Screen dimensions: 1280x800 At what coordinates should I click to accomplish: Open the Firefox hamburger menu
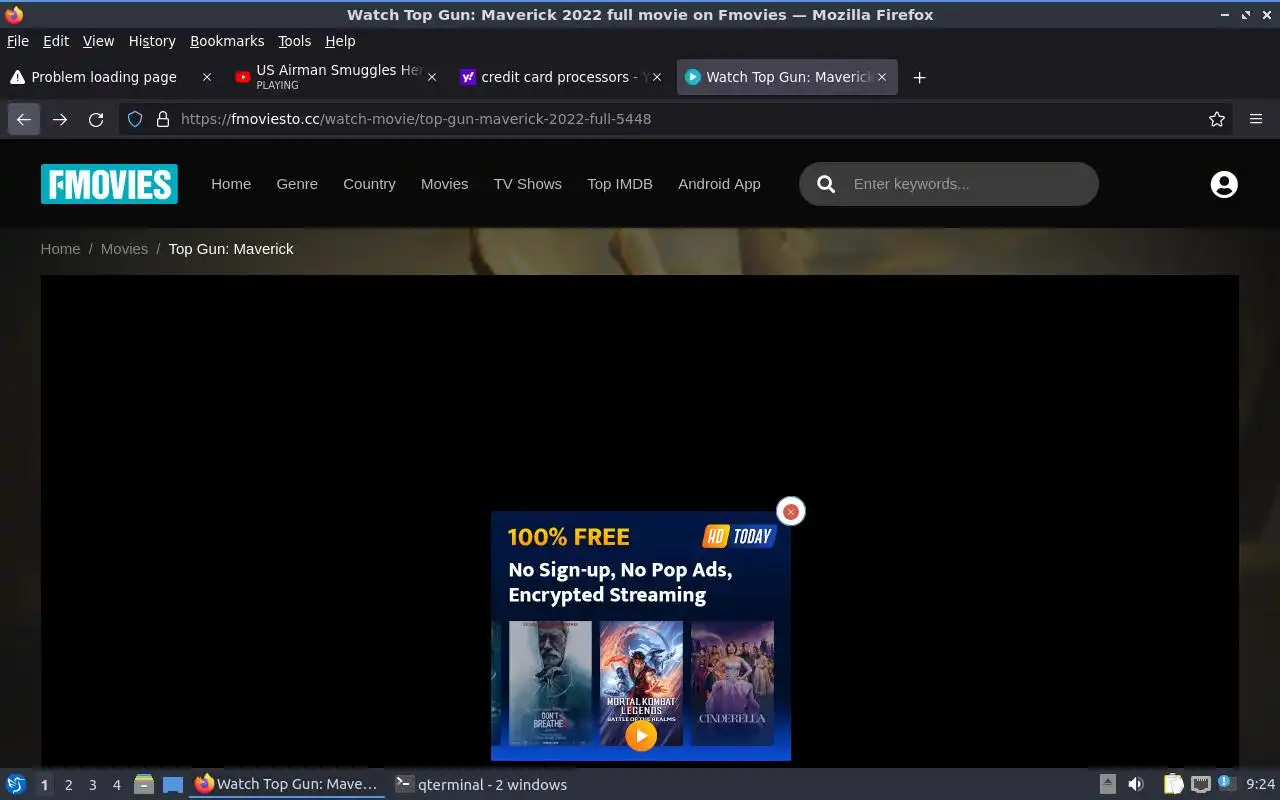[1256, 119]
